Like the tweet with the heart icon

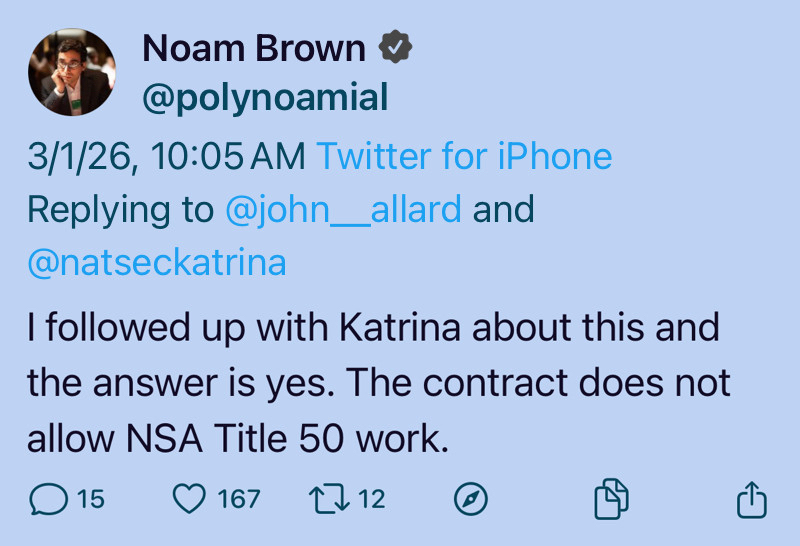coord(189,498)
